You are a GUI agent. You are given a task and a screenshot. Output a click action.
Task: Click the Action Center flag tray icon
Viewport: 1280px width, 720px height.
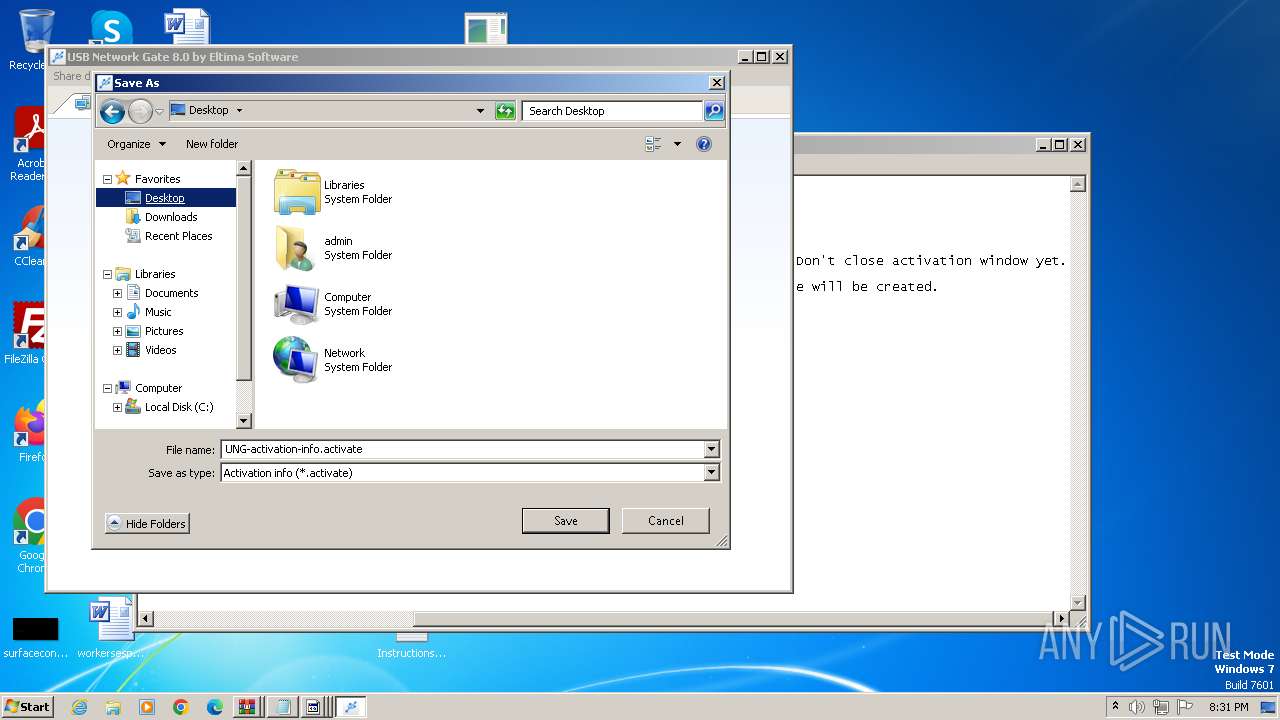pos(1185,707)
